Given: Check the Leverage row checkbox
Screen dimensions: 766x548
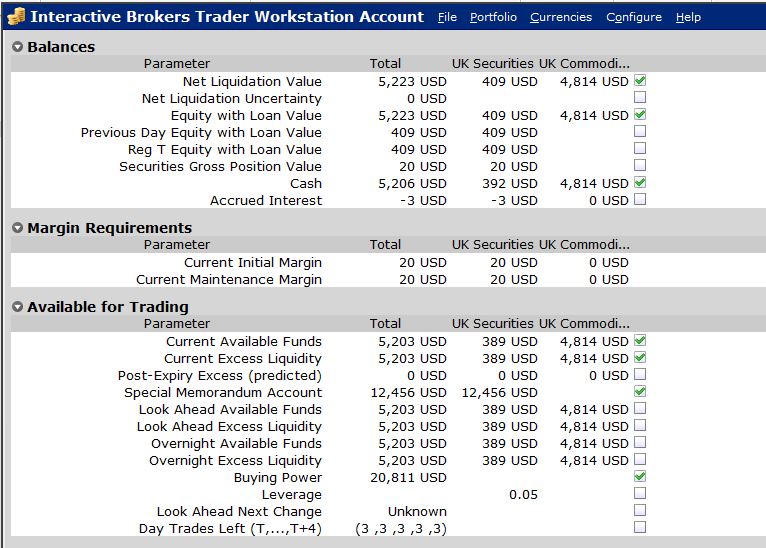Looking at the screenshot, I should (639, 493).
